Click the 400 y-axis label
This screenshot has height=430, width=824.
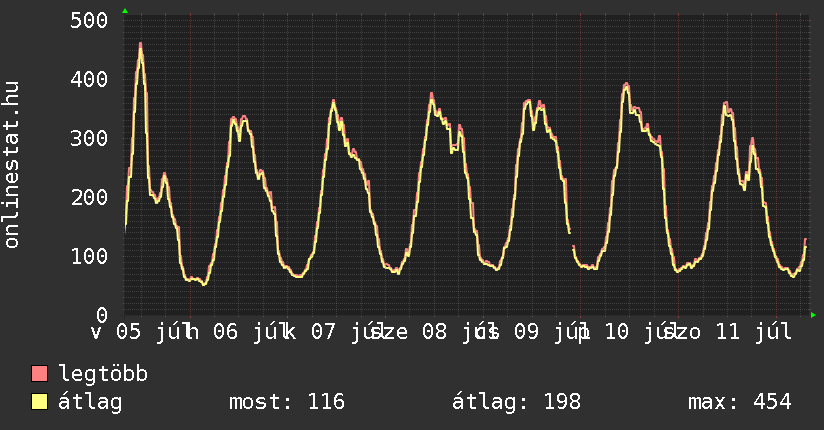pos(89,79)
